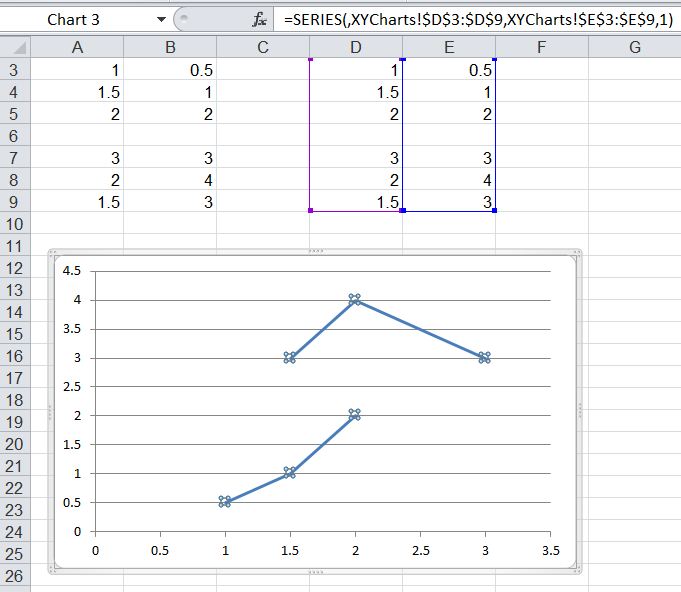
Task: Click the peak data marker at value 4
Action: (354, 299)
